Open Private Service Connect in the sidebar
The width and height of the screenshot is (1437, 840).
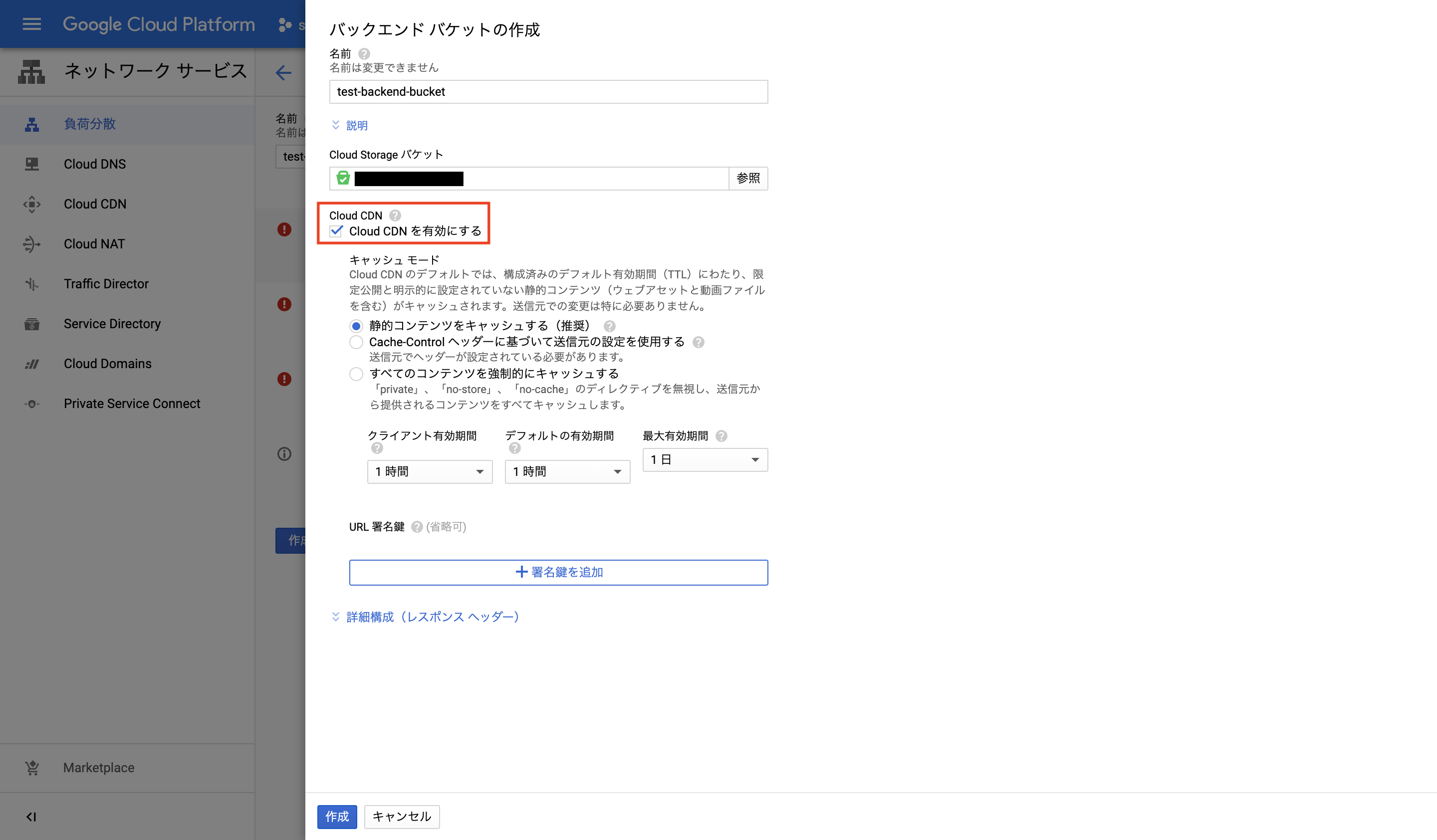click(x=132, y=403)
